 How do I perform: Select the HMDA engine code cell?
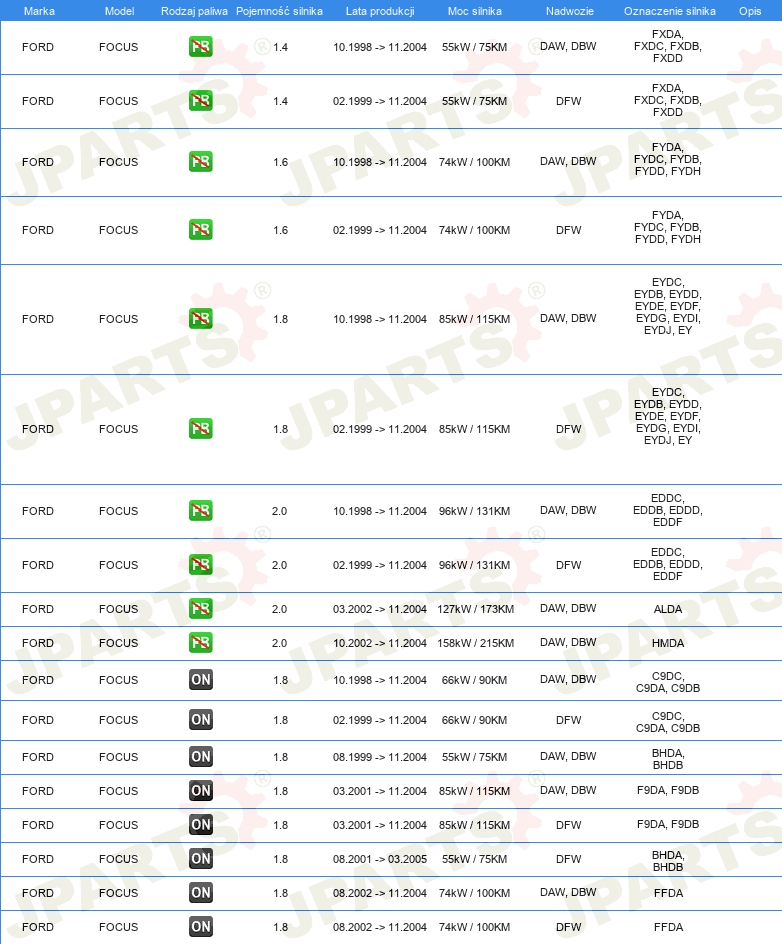(x=668, y=643)
